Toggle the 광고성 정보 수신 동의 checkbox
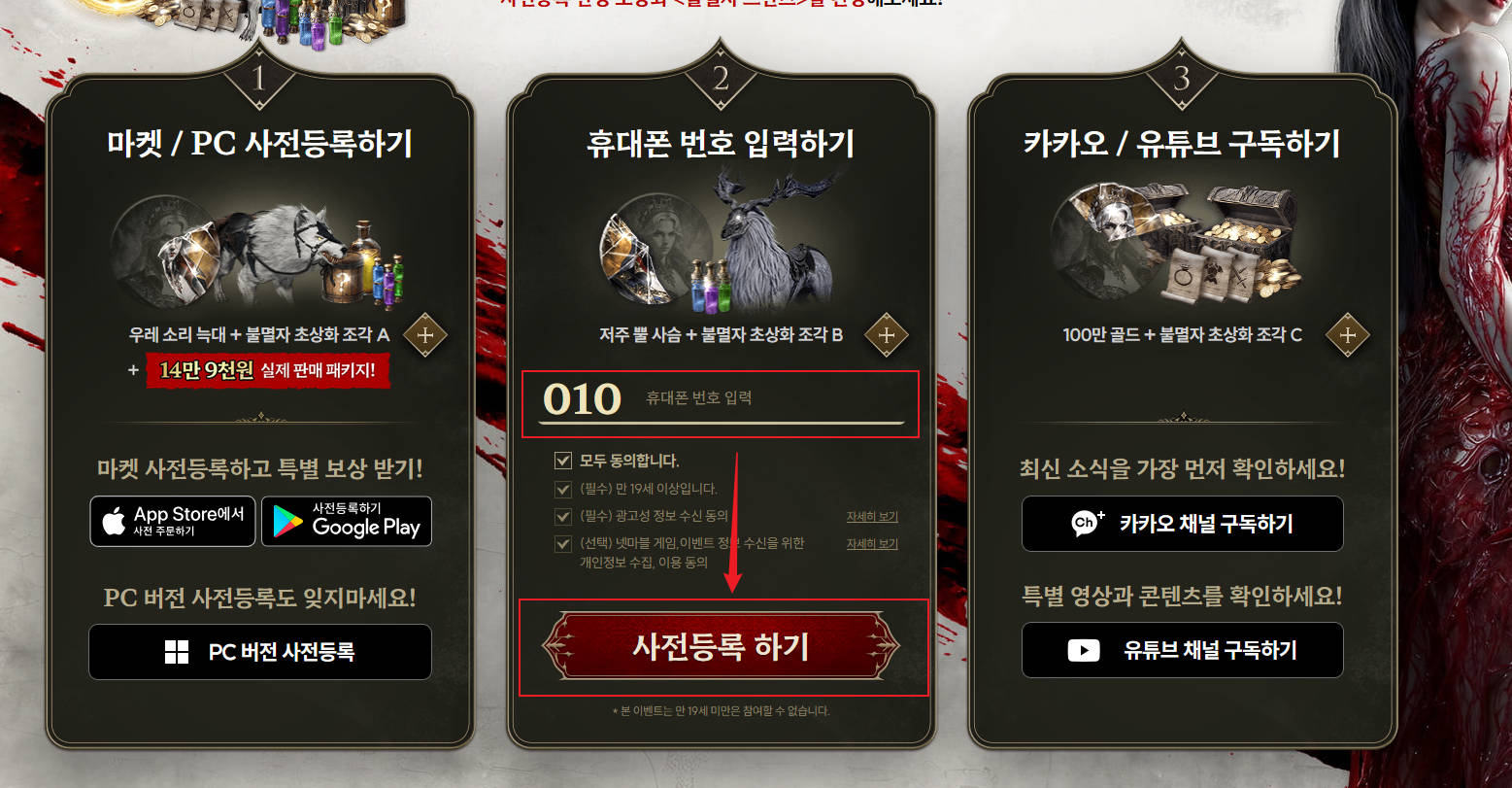1512x788 pixels. click(x=562, y=516)
